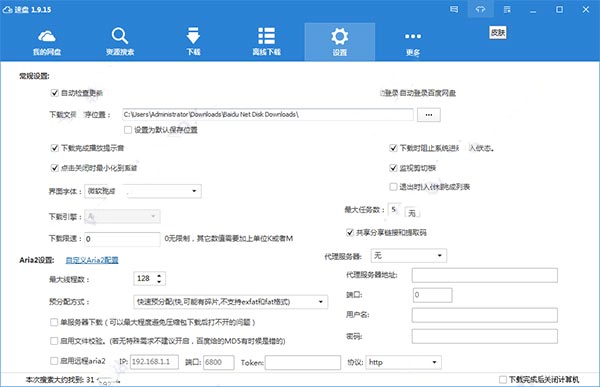Enable 下载完成后关闭计算机 checkbox
This screenshot has width=600, height=387.
click(x=503, y=379)
